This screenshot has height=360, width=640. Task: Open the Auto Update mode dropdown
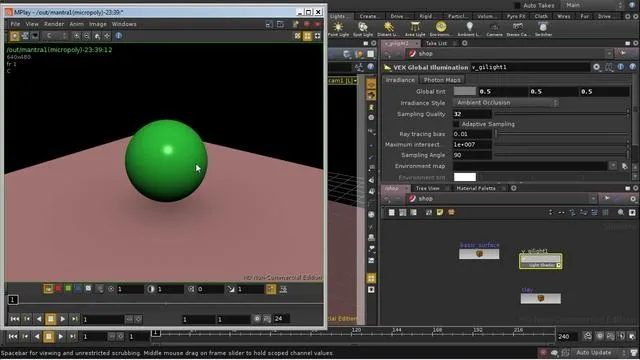pyautogui.click(x=599, y=352)
